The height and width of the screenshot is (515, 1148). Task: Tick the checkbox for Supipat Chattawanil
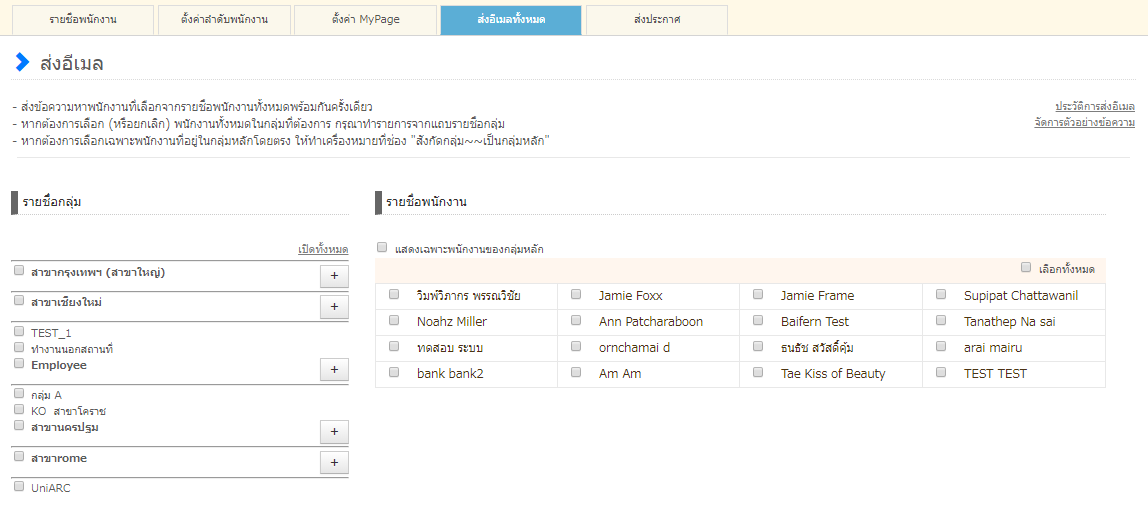(x=941, y=295)
